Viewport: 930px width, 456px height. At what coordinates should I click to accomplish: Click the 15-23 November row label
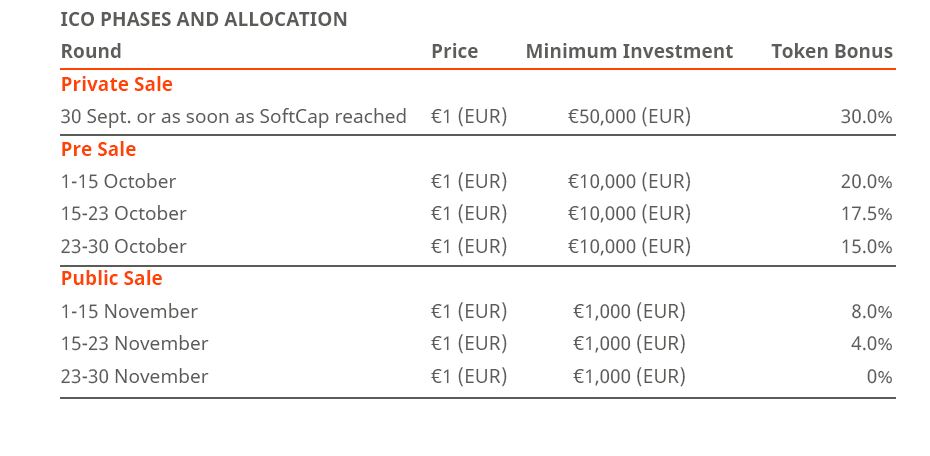coord(135,343)
